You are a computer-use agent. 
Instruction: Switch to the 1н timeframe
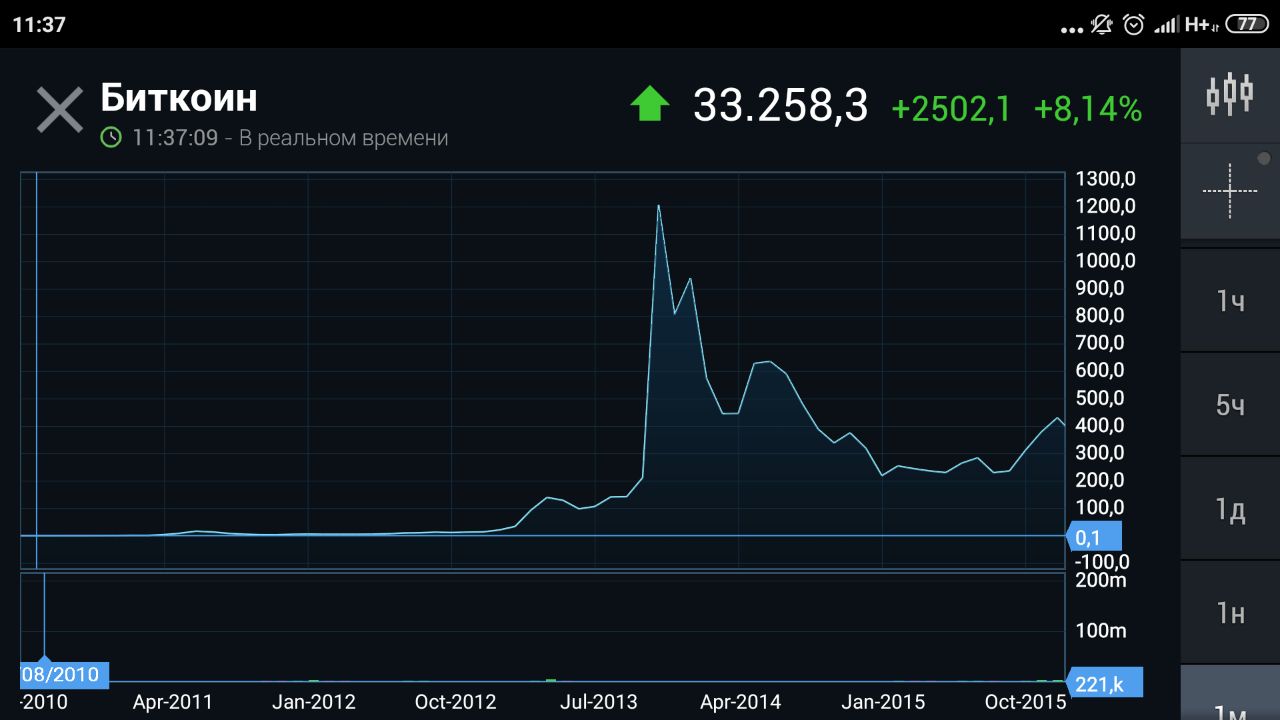(1230, 612)
